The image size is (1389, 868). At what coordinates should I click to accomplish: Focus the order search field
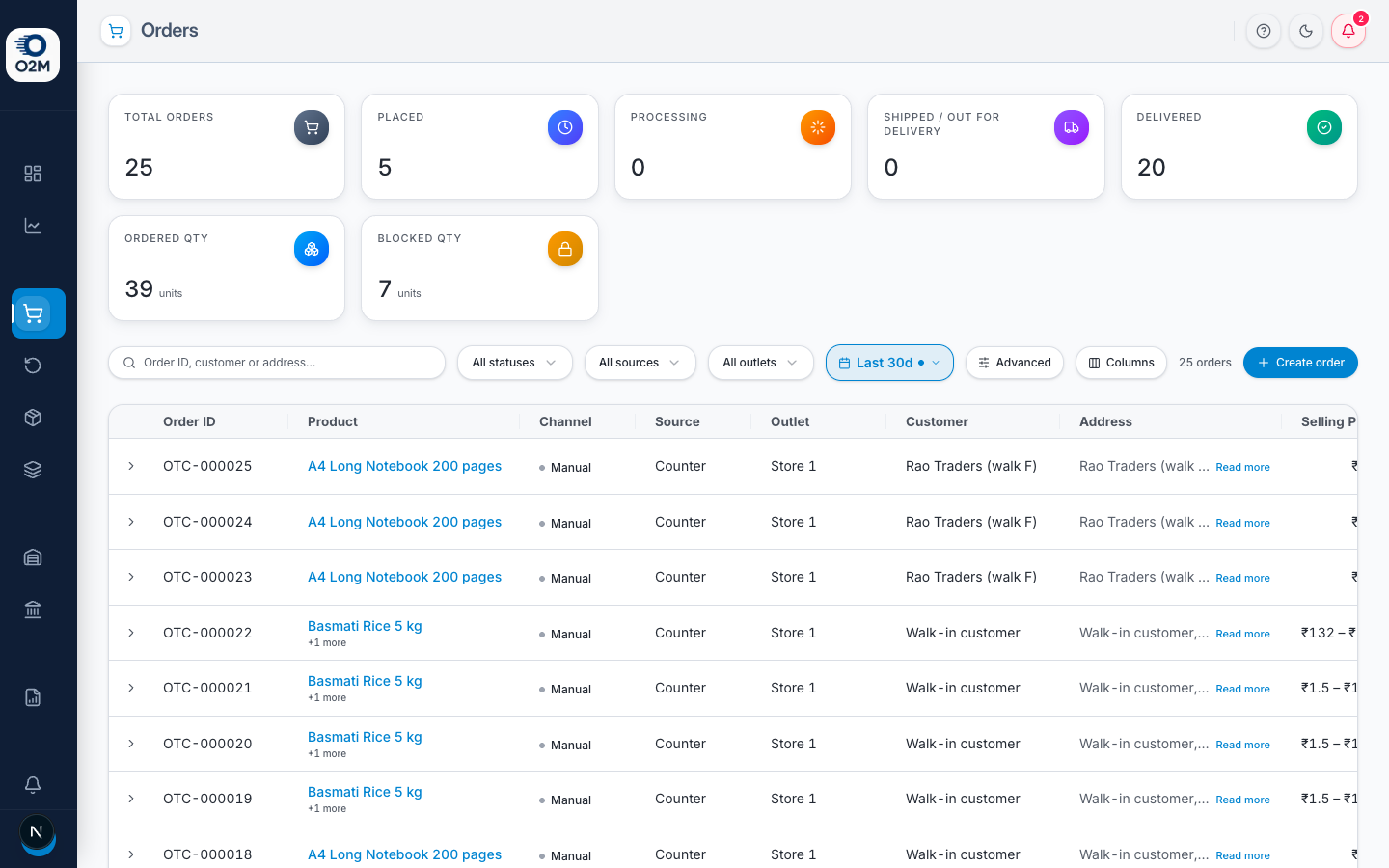[x=277, y=363]
